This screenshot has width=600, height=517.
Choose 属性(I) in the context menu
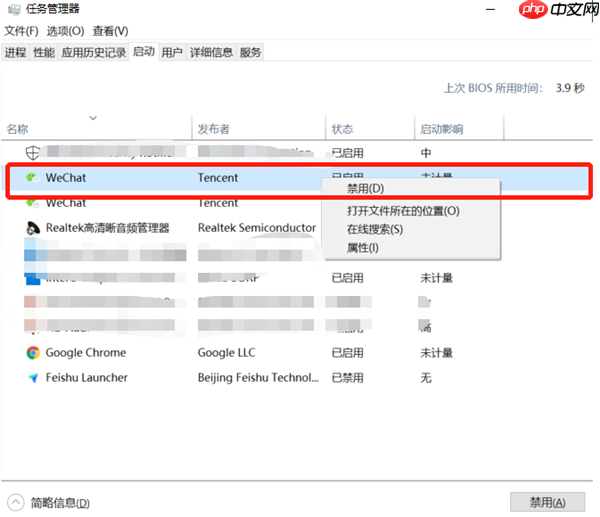pos(411,248)
